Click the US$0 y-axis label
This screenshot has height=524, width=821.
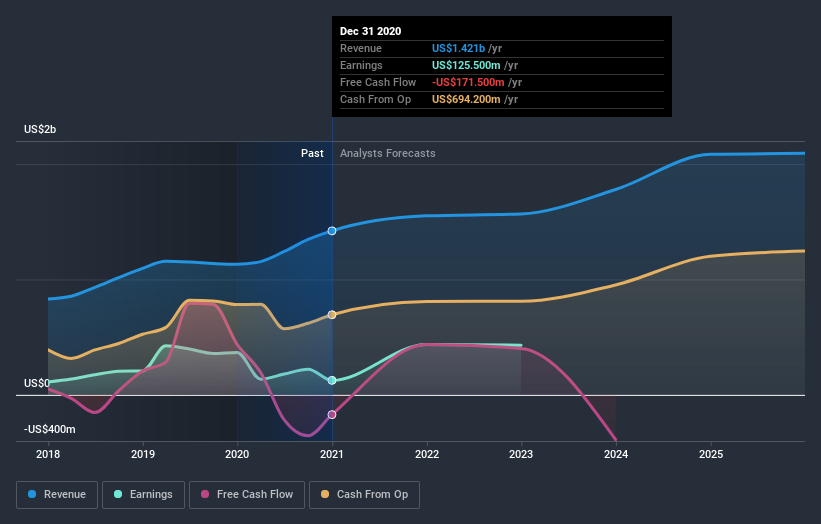37,383
